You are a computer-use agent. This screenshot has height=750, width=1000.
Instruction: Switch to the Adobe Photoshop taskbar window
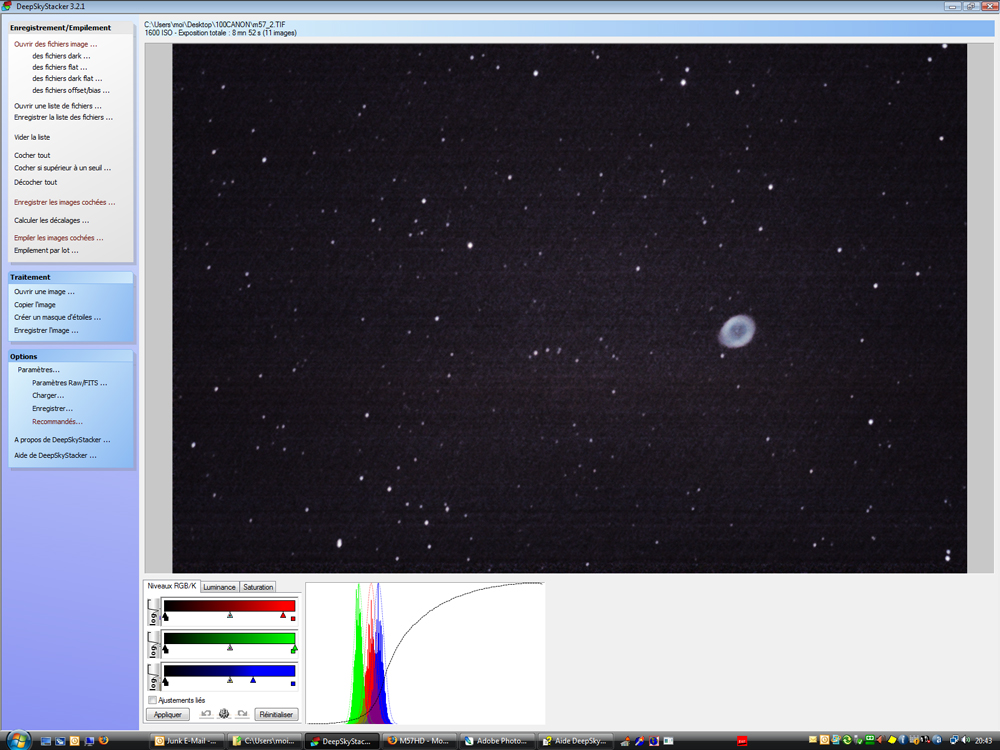pos(496,740)
